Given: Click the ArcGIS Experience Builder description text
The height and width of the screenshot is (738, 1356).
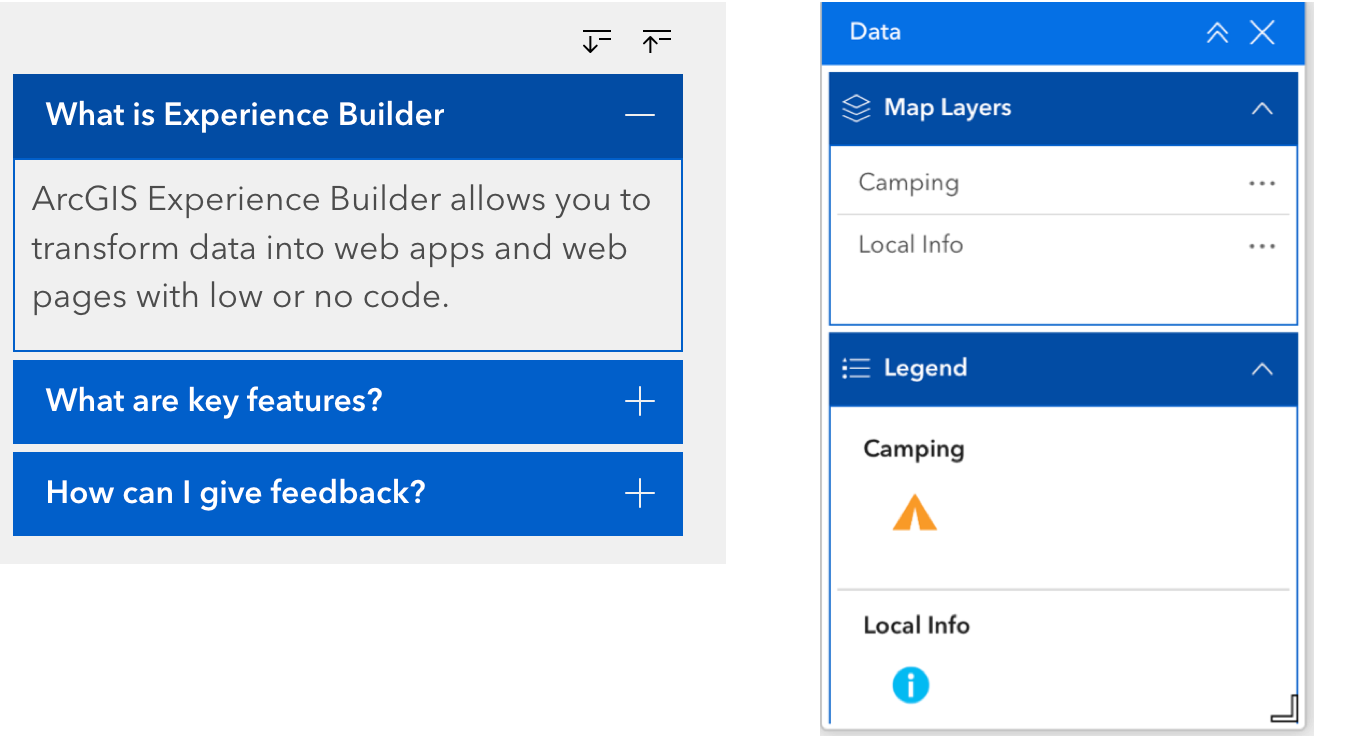Looking at the screenshot, I should (x=342, y=248).
